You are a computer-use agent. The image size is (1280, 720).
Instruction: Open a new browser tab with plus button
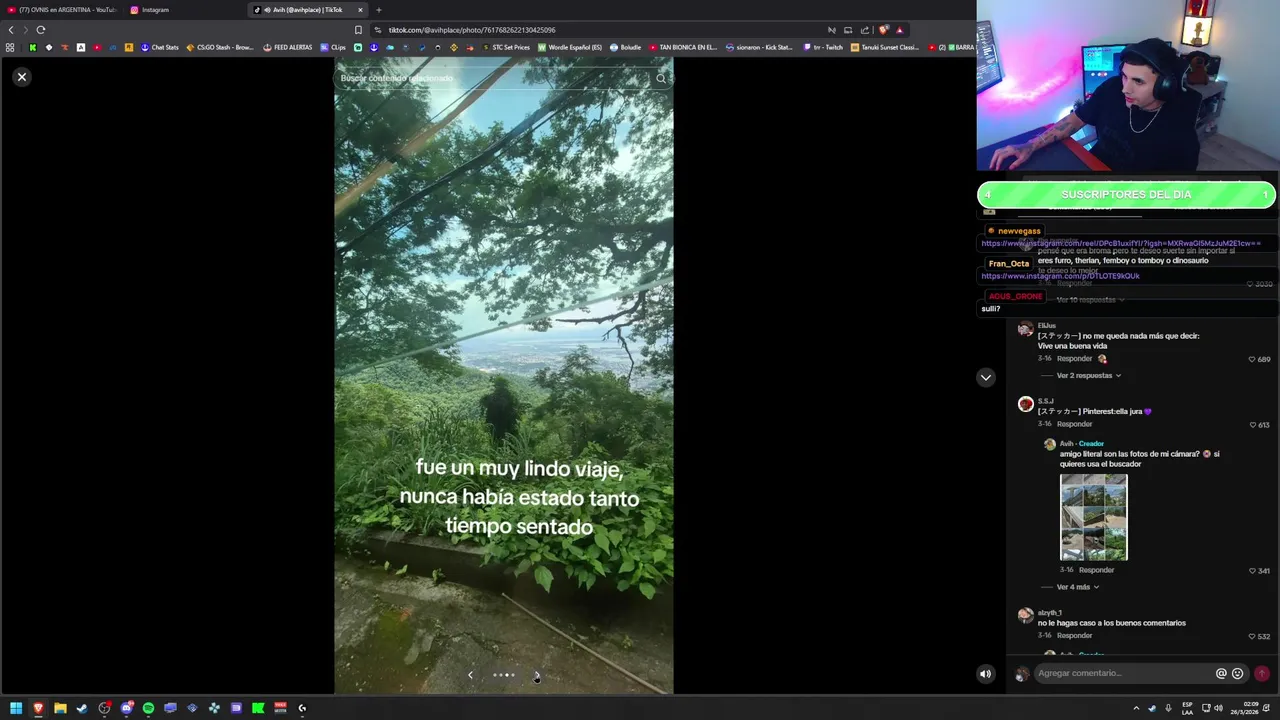[378, 10]
